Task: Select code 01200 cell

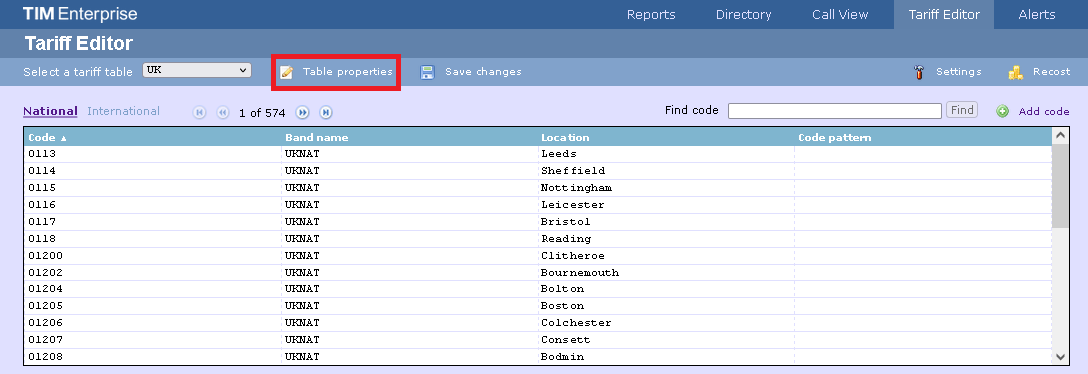Action: coord(153,255)
